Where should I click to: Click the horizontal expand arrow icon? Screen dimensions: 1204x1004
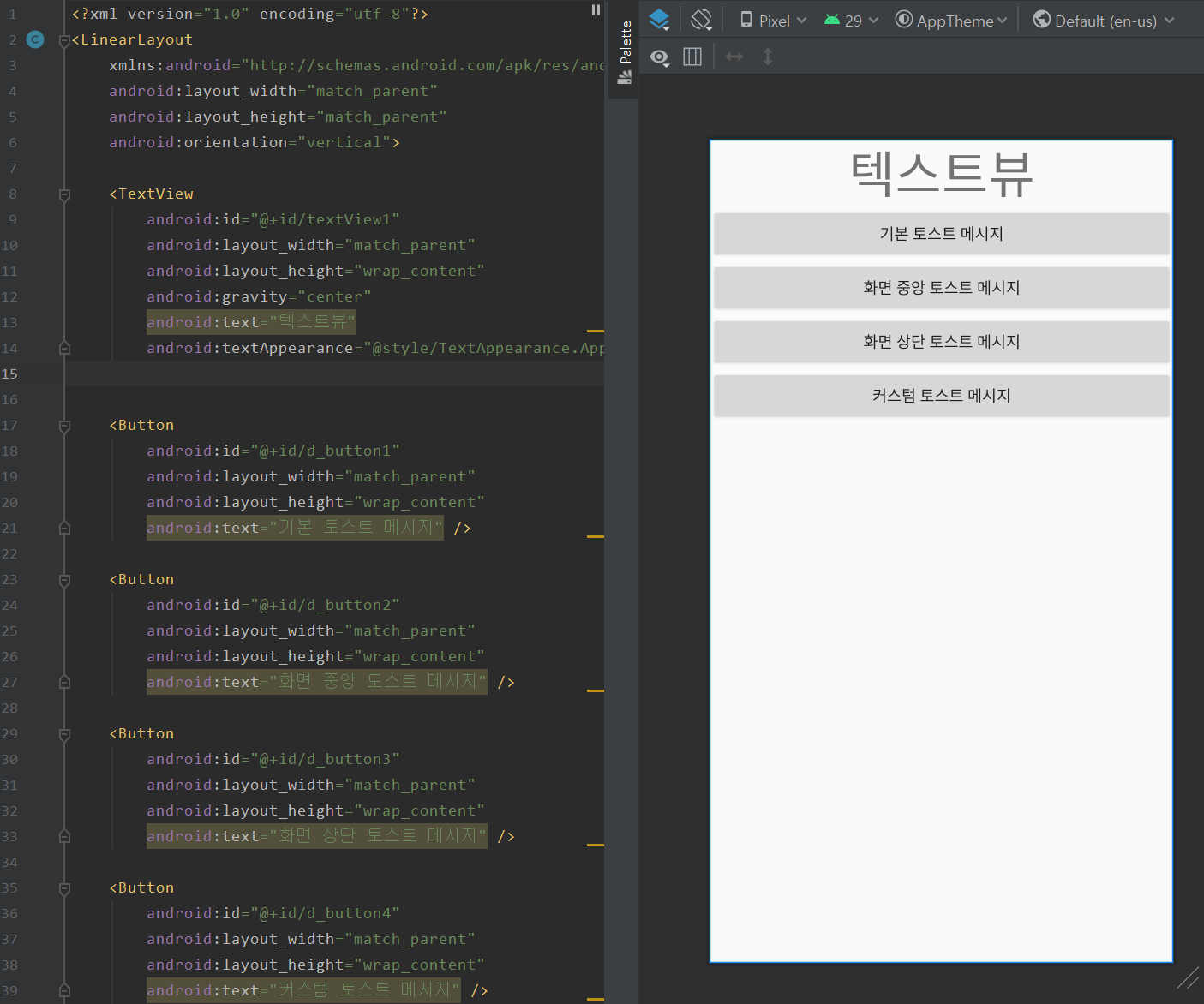[734, 57]
